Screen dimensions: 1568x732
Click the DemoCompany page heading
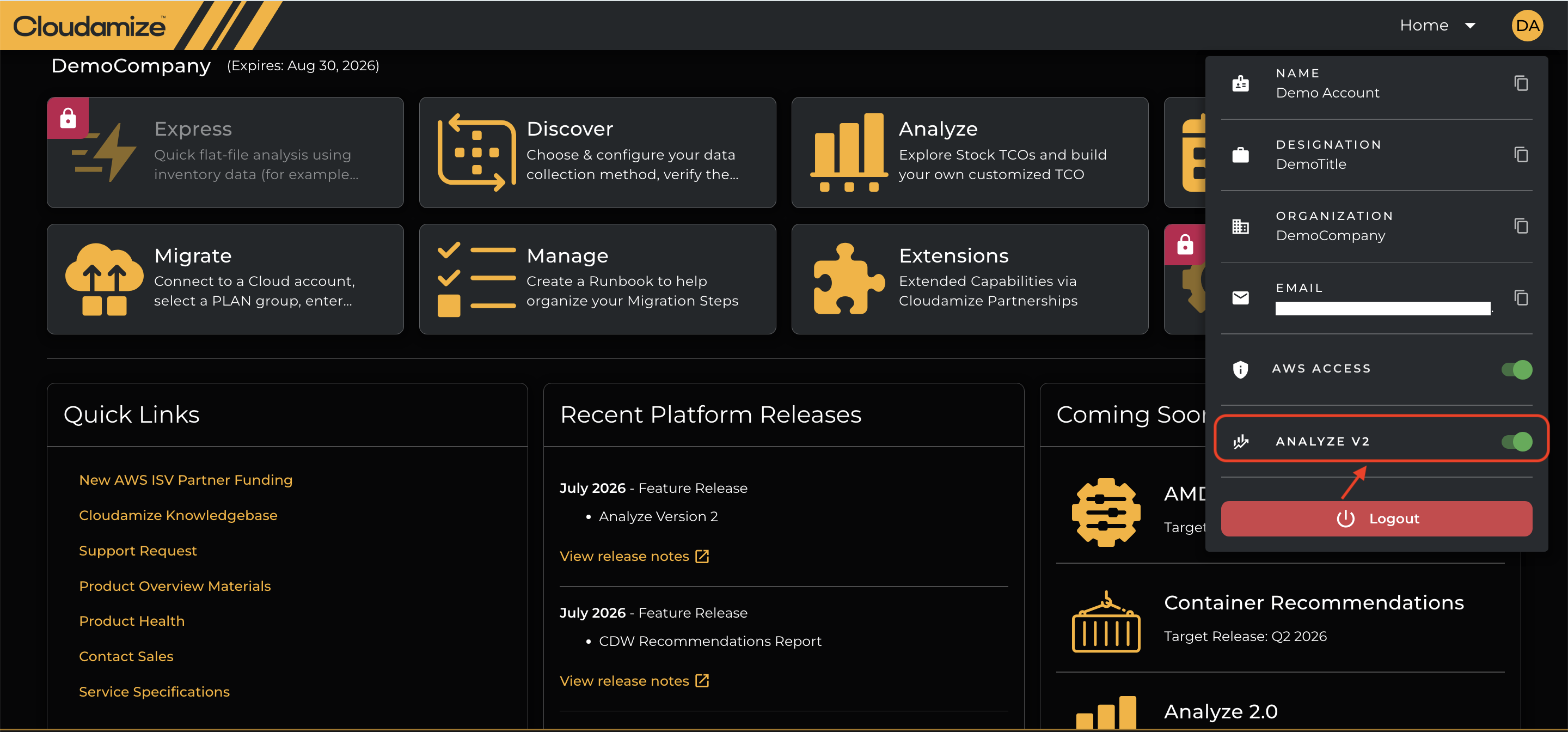[131, 65]
